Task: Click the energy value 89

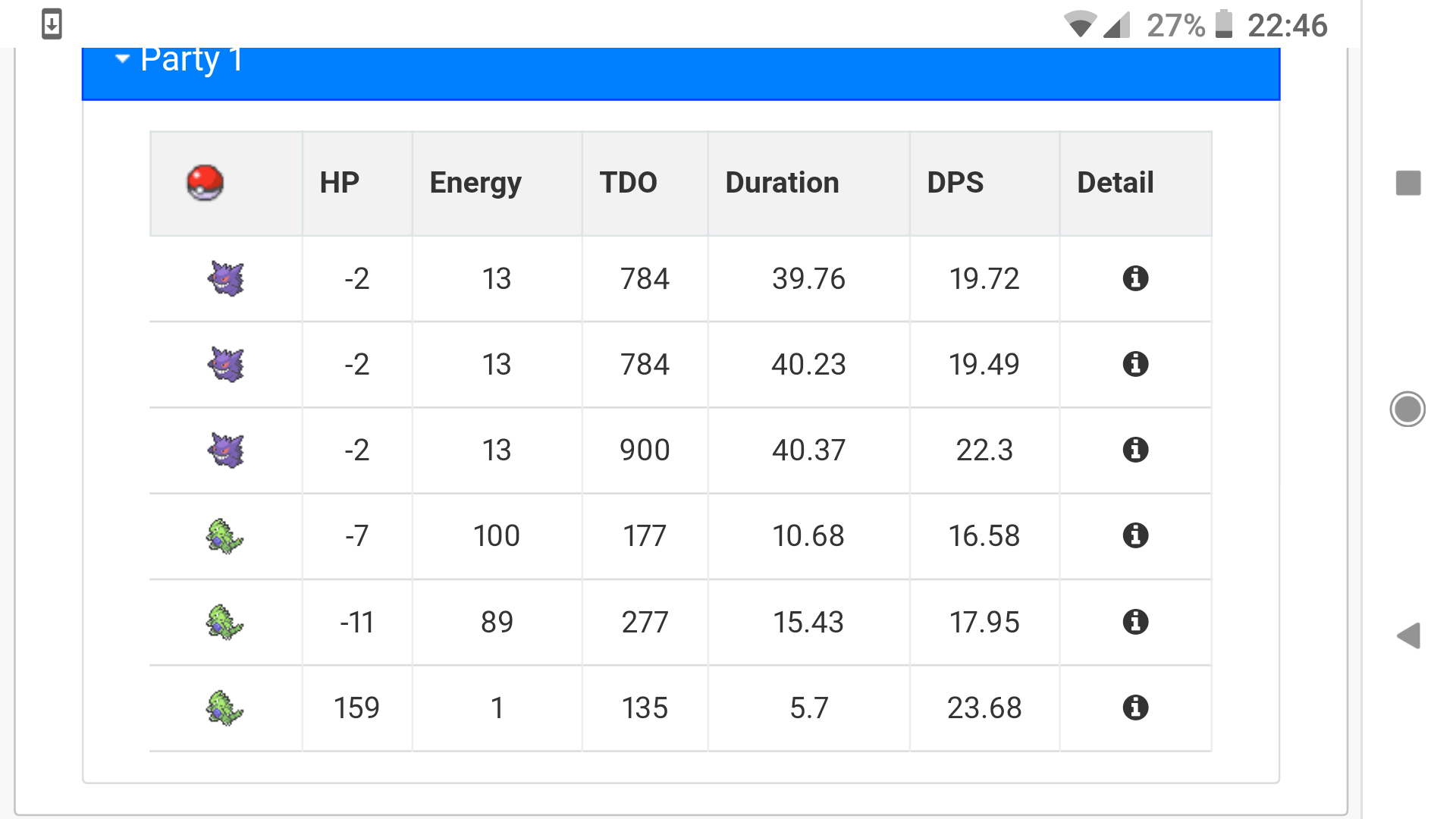Action: [497, 623]
